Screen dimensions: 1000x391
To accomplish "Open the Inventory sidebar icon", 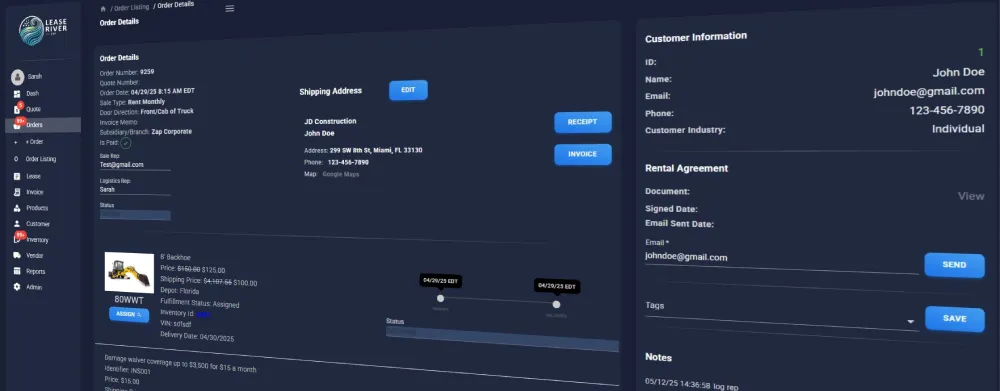I will (17, 240).
